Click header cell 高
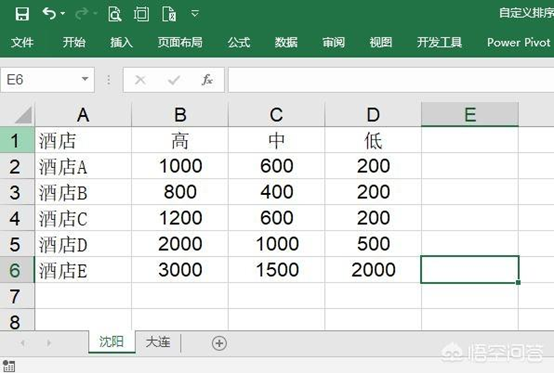This screenshot has width=554, height=373. pyautogui.click(x=180, y=140)
